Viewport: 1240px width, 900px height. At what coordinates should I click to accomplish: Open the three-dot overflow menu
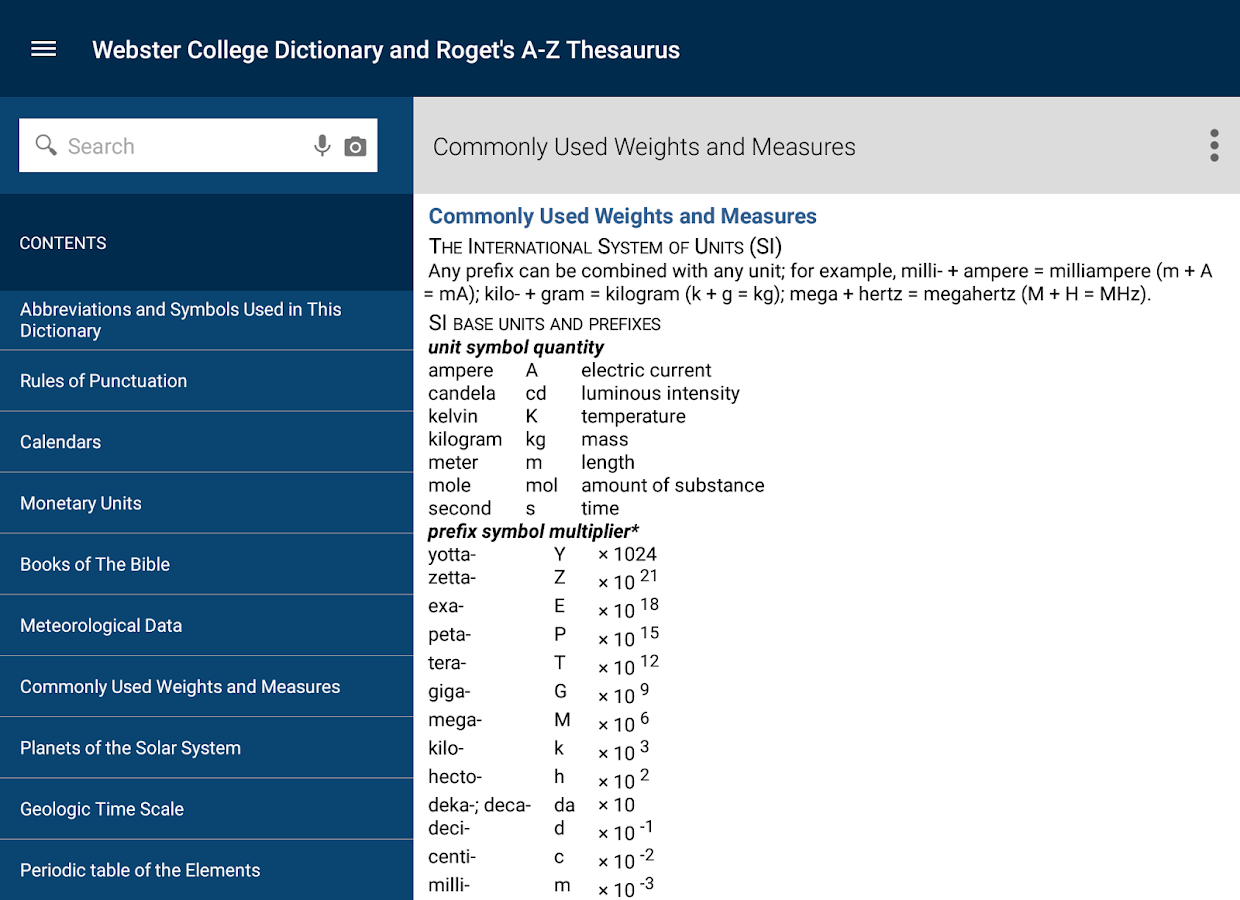click(1214, 146)
